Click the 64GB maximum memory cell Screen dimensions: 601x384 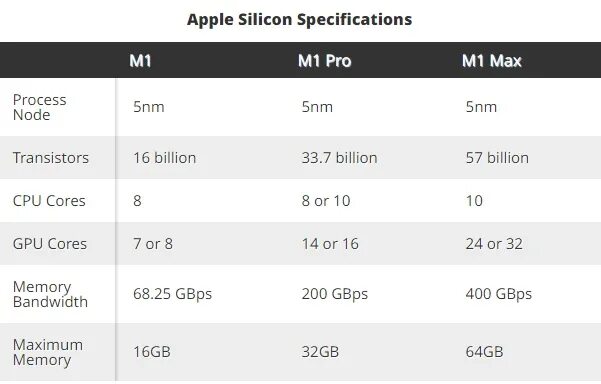pyautogui.click(x=484, y=352)
